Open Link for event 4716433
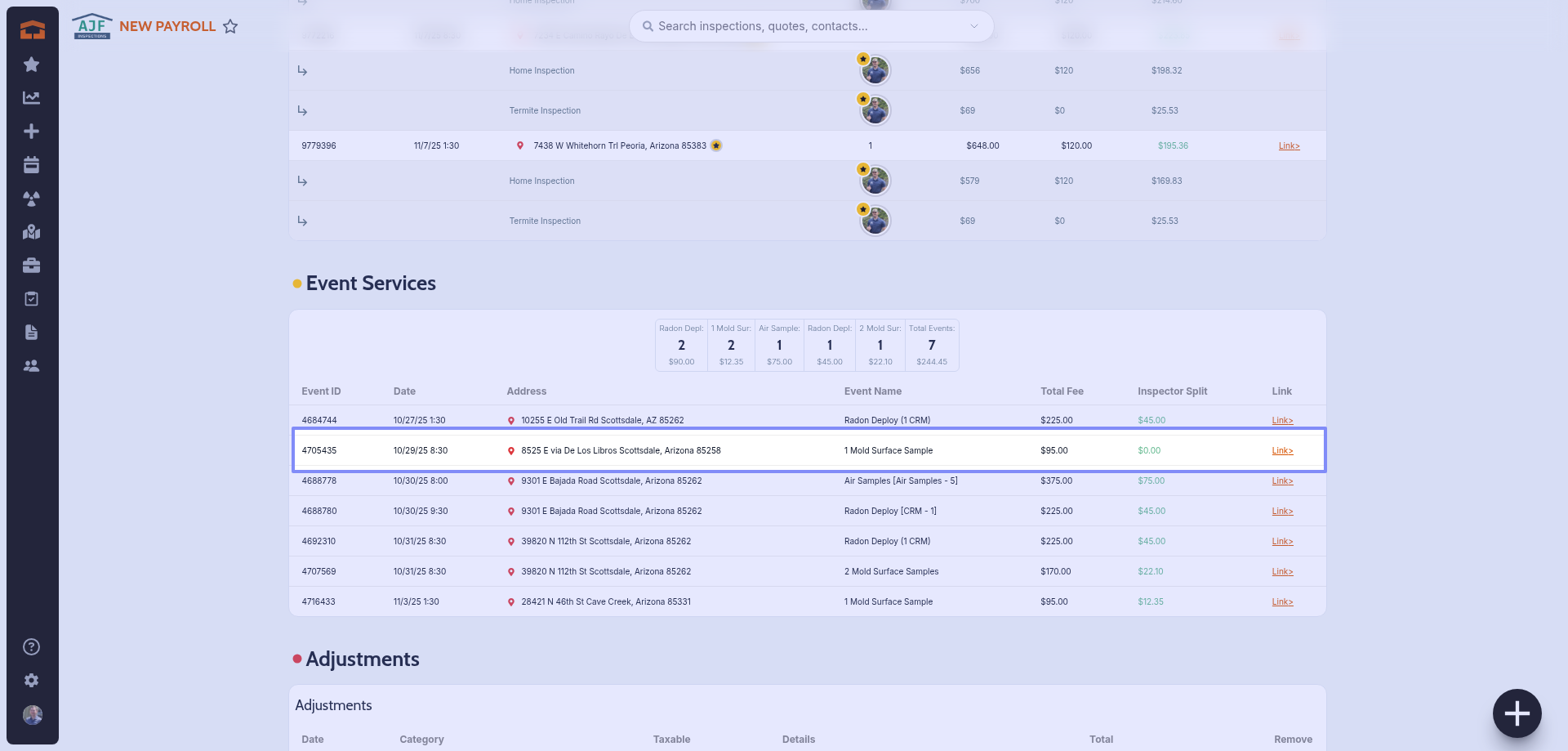Viewport: 1568px width, 751px height. 1282,602
